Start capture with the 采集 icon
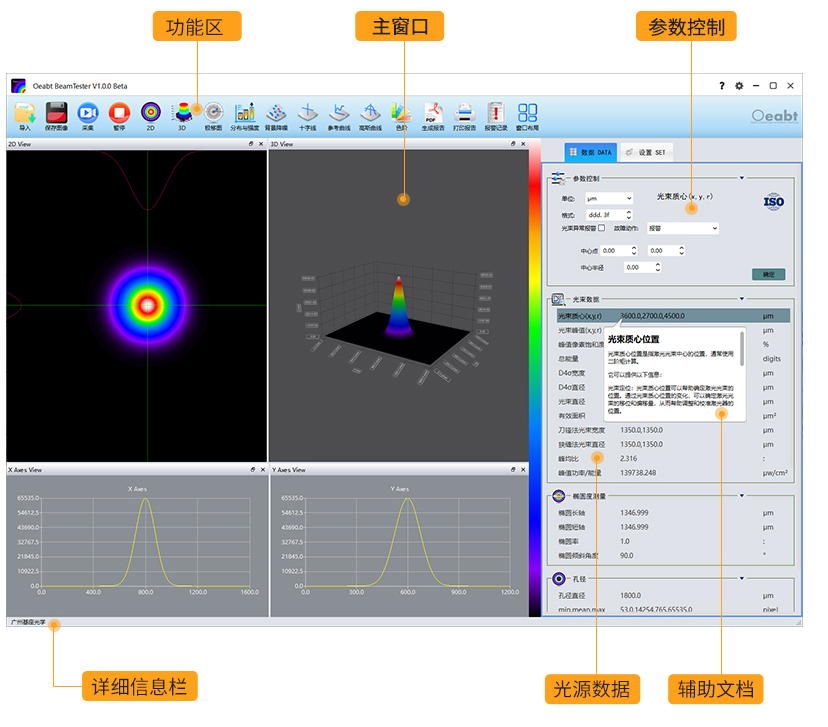 pyautogui.click(x=88, y=115)
